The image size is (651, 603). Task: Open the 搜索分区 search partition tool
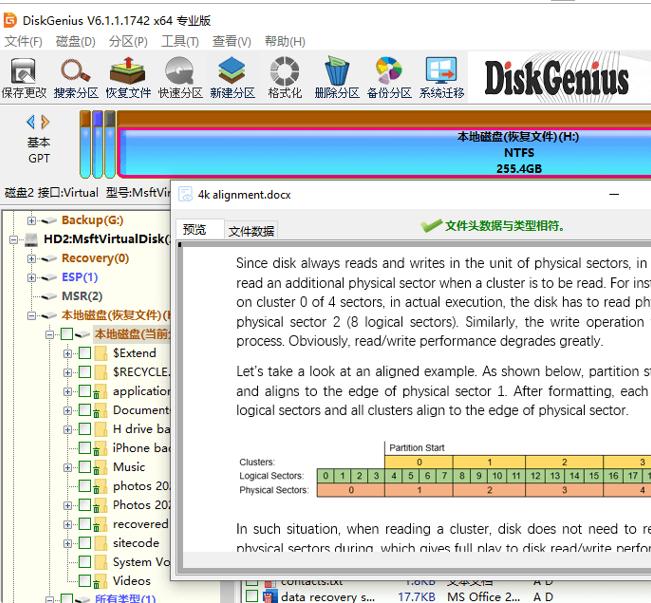pos(76,78)
